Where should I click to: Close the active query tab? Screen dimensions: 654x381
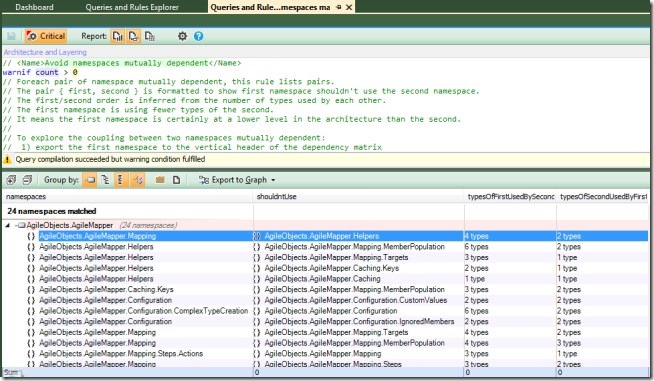point(349,7)
